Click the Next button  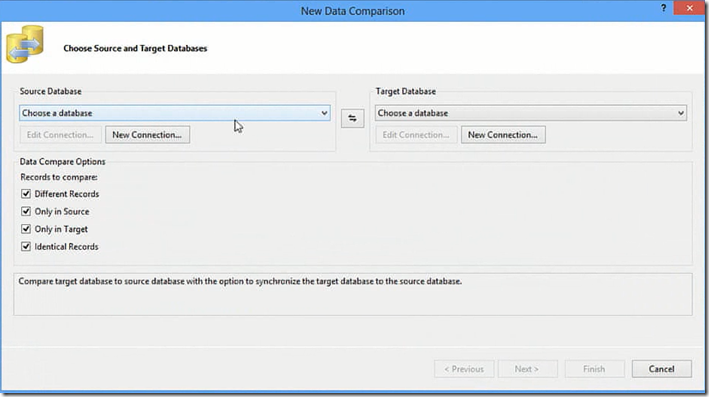click(527, 369)
